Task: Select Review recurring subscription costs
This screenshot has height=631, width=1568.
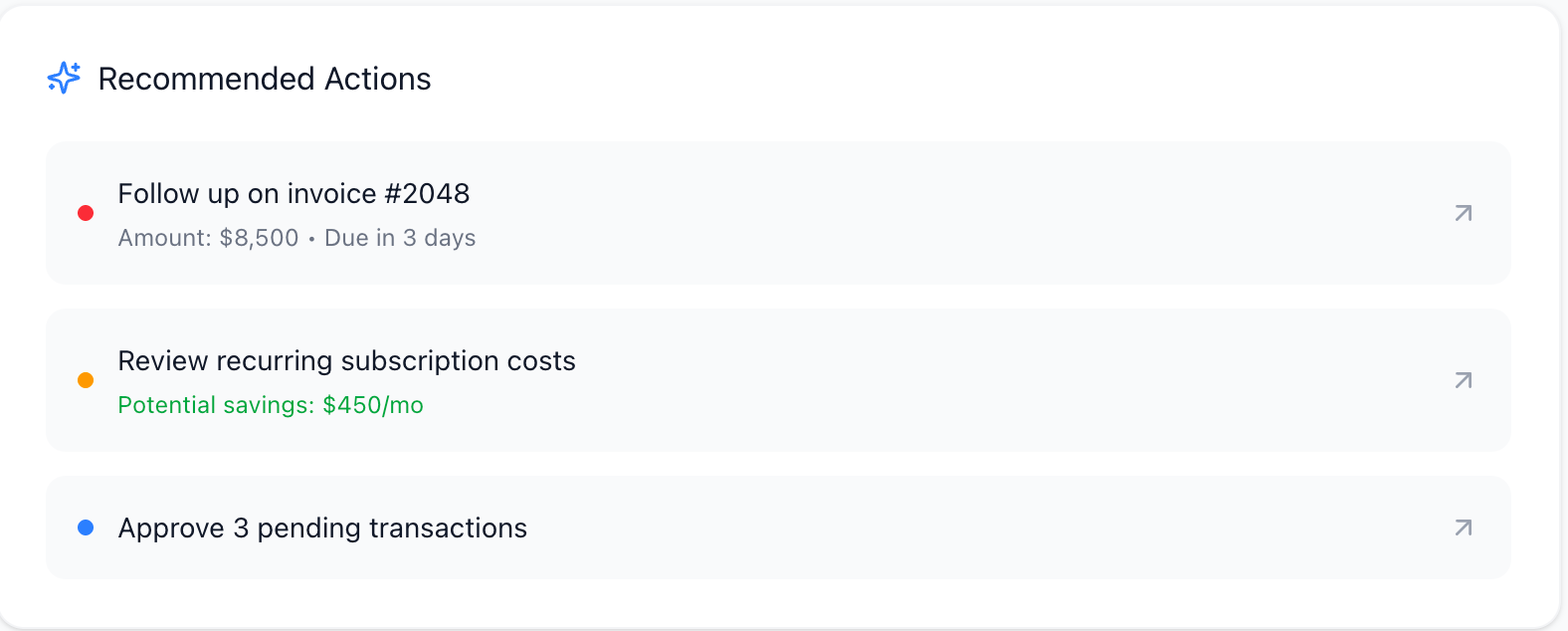Action: click(346, 361)
